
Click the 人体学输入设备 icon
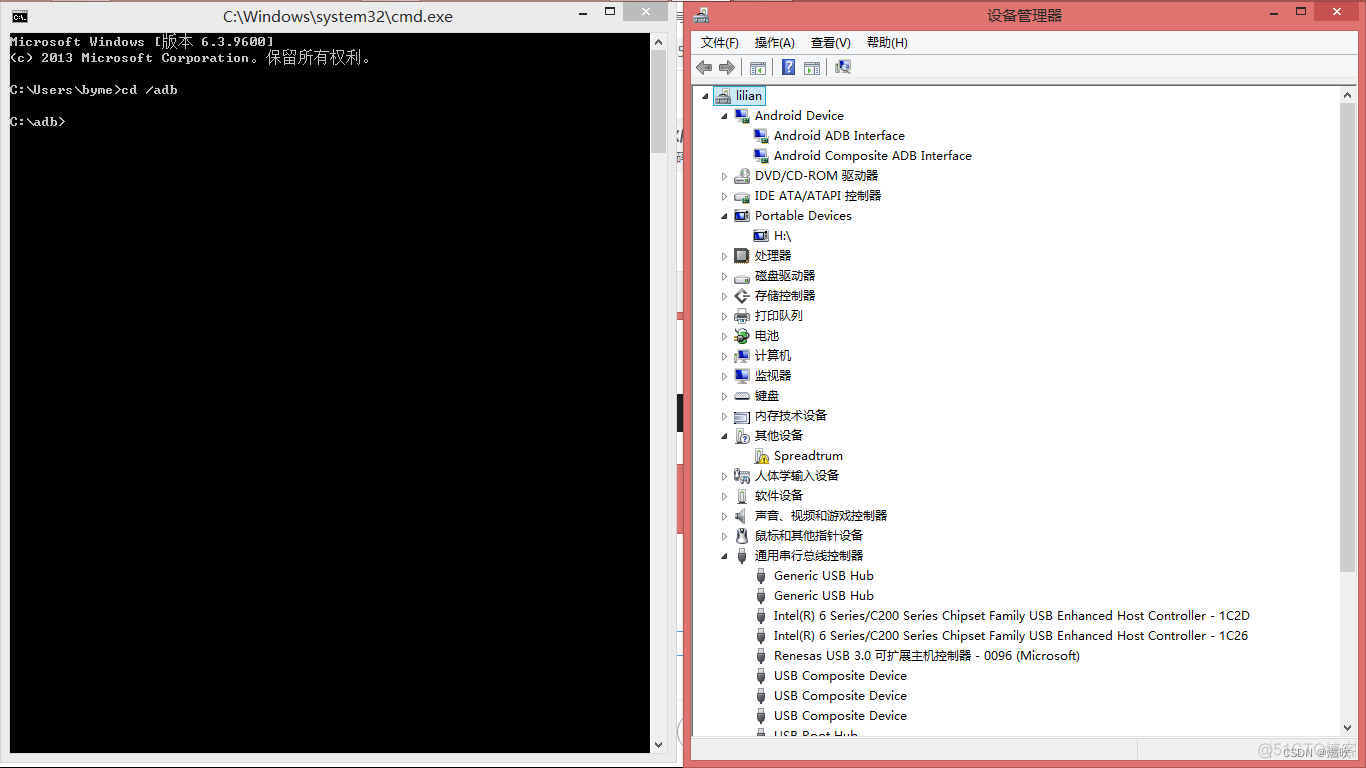point(742,476)
